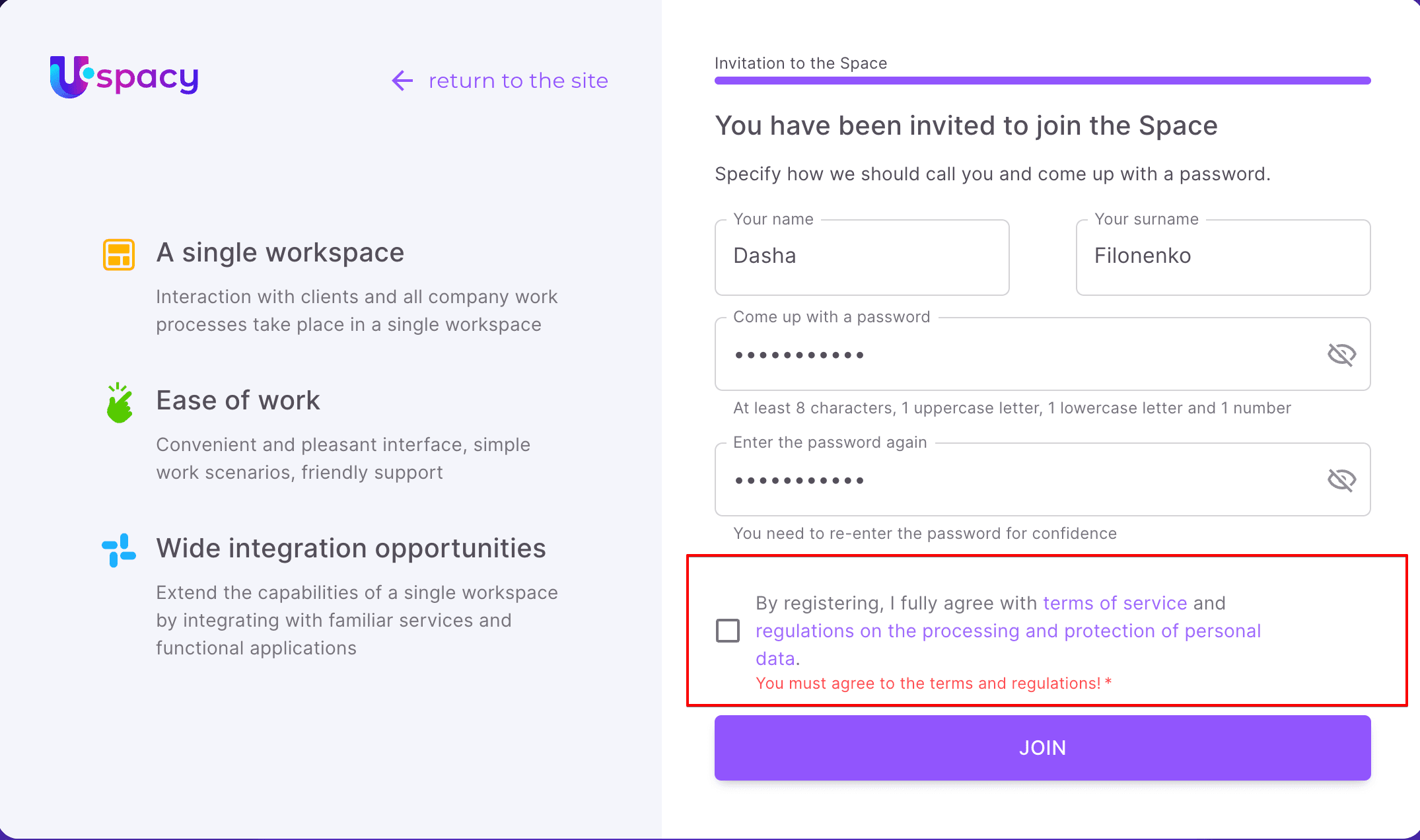Click the Ease of work heading
1420x840 pixels.
coord(238,401)
